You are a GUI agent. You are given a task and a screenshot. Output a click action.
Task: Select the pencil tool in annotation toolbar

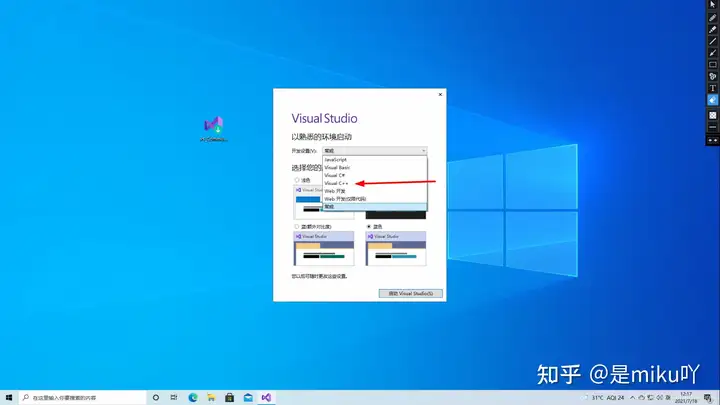point(712,17)
